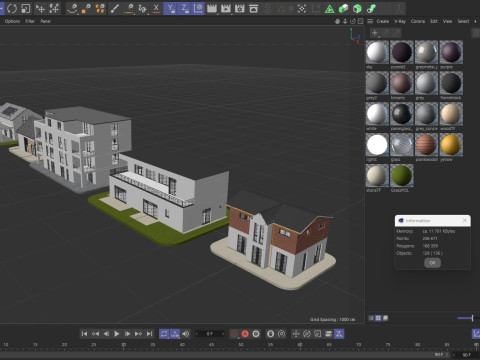Image resolution: width=480 pixels, height=360 pixels.
Task: Click the motion system icon beside keyframe selection
Action: point(282,334)
